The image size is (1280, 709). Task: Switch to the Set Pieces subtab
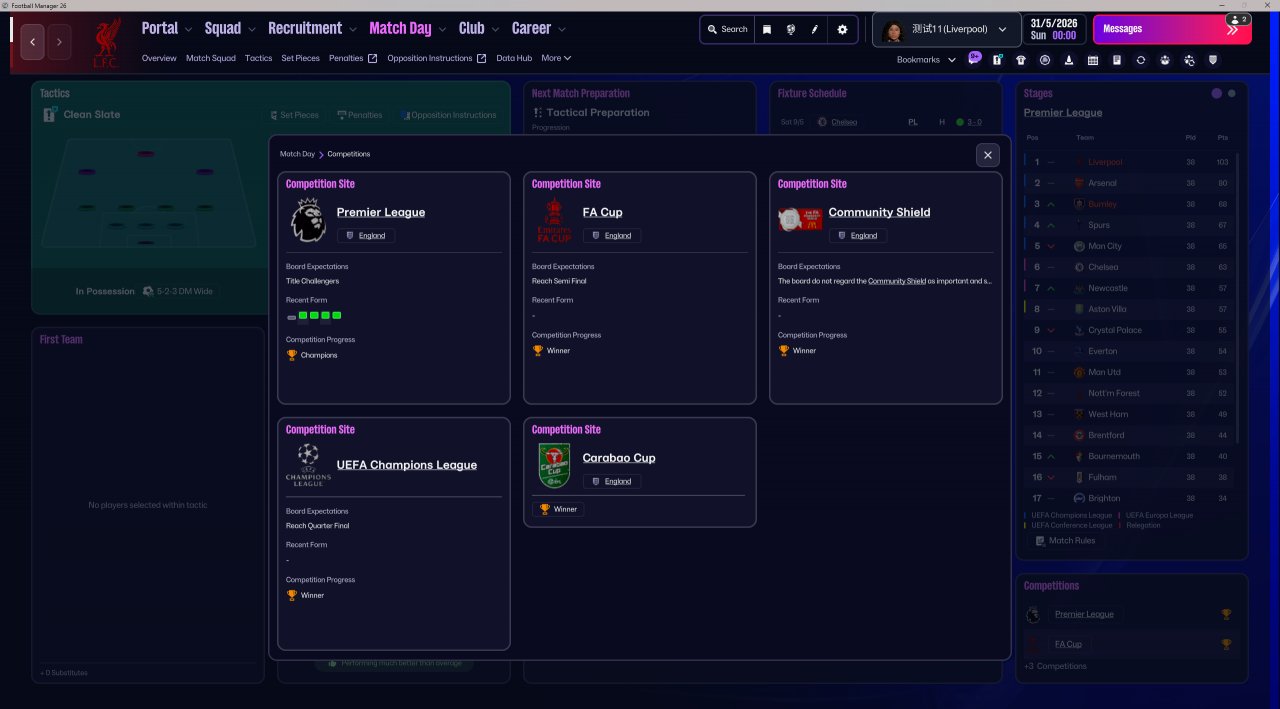coord(300,58)
